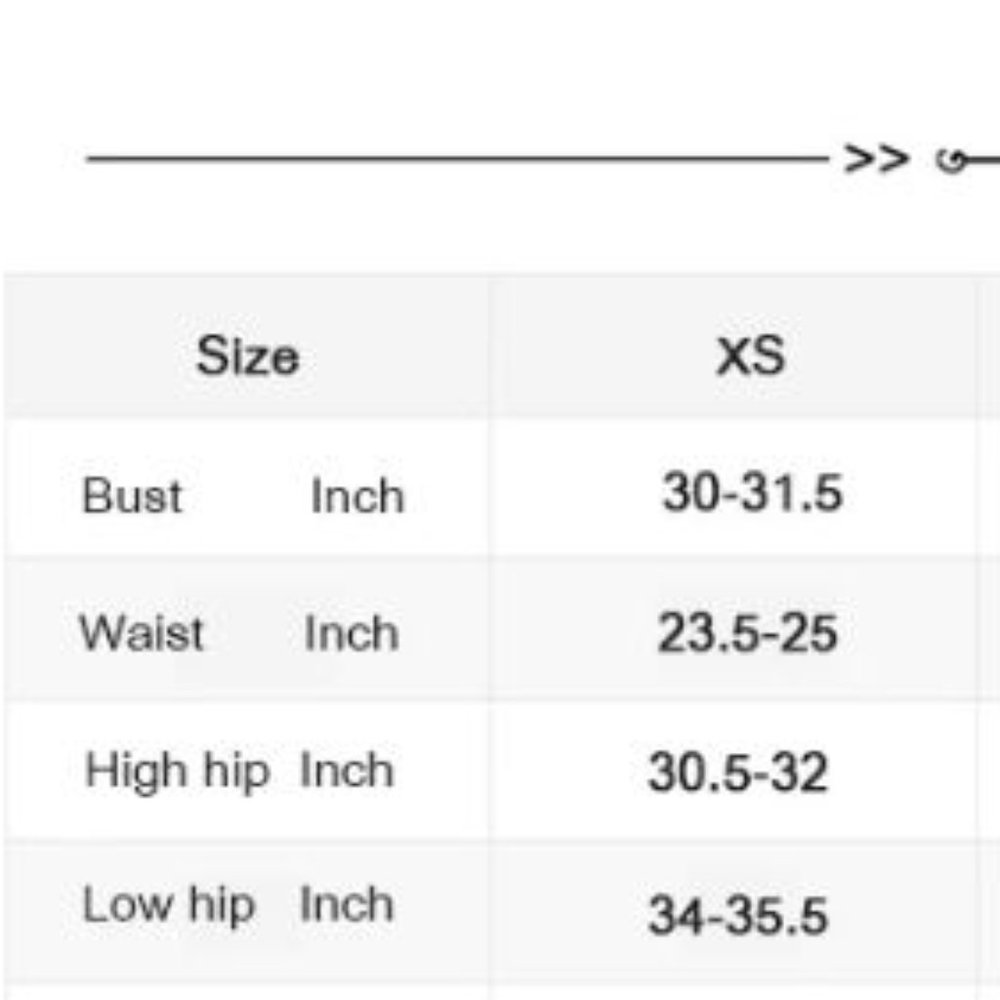Select the 23.5-25 waist measurement
This screenshot has height=1000, width=1000.
click(x=747, y=633)
